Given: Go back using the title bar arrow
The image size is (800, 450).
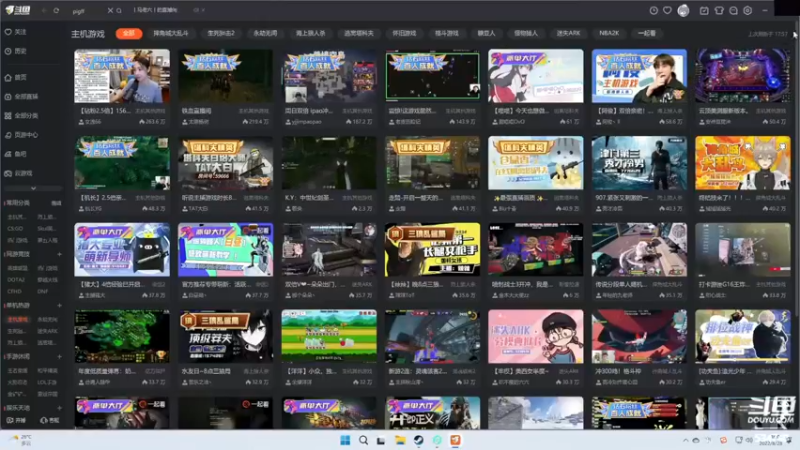Looking at the screenshot, I should [x=44, y=10].
